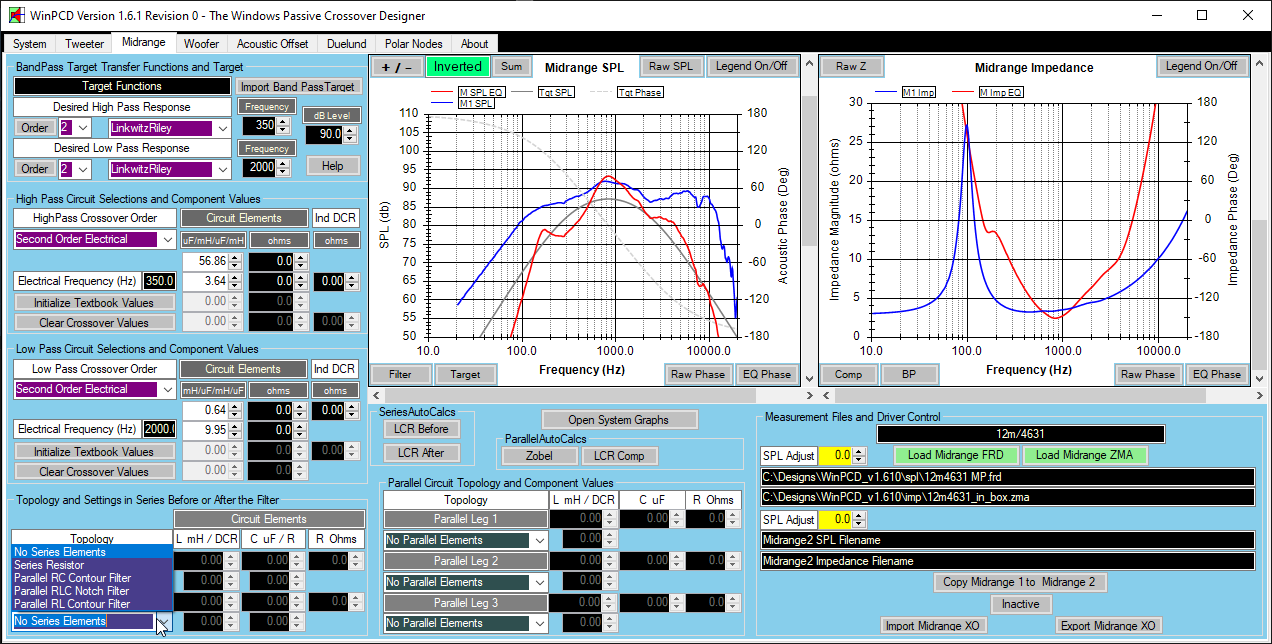Click the + / - button on SPL graph

tap(396, 67)
